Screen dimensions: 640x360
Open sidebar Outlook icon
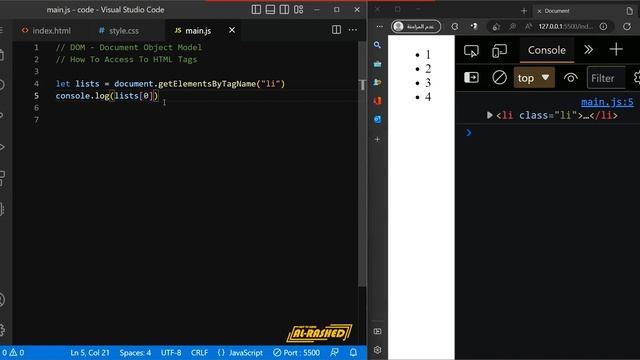(378, 120)
